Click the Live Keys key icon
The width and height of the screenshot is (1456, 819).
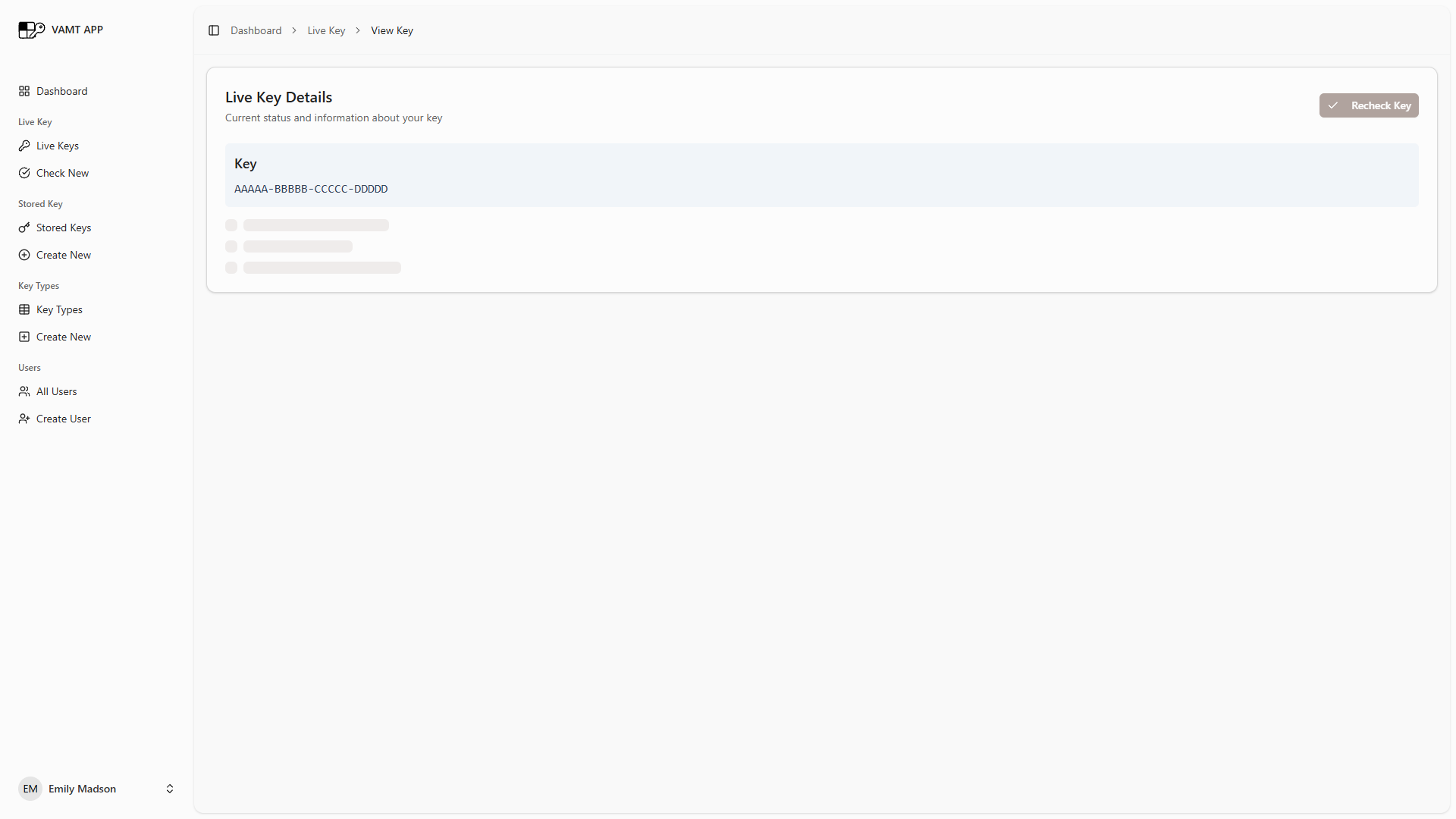coord(24,146)
